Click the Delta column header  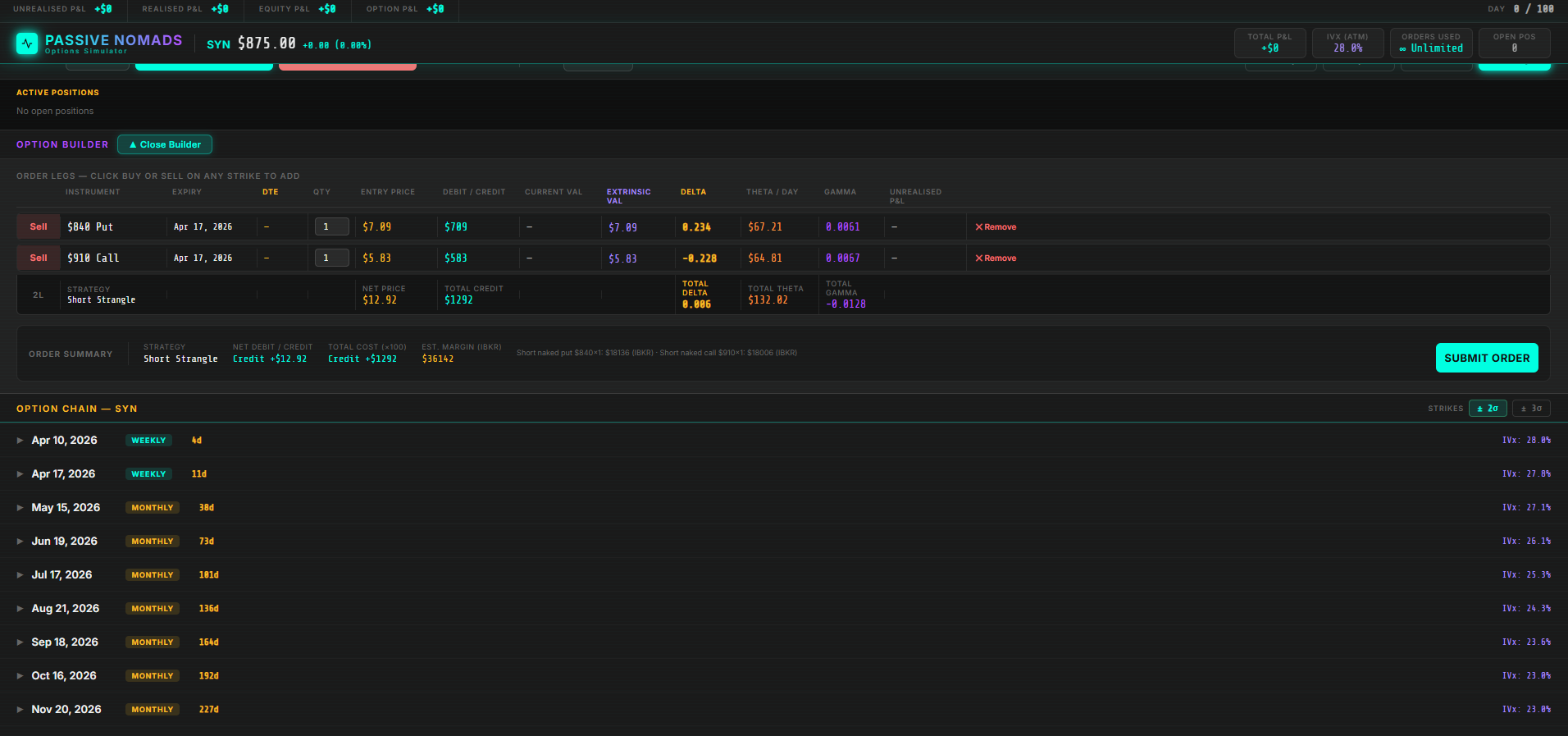693,192
